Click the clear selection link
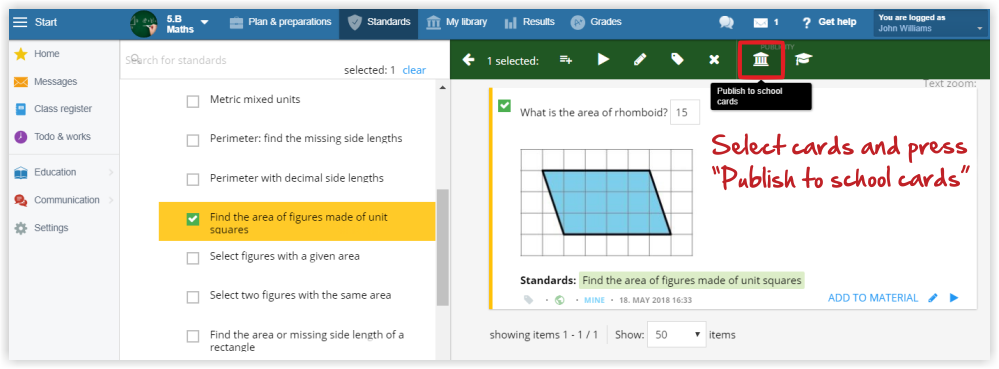 (x=414, y=70)
